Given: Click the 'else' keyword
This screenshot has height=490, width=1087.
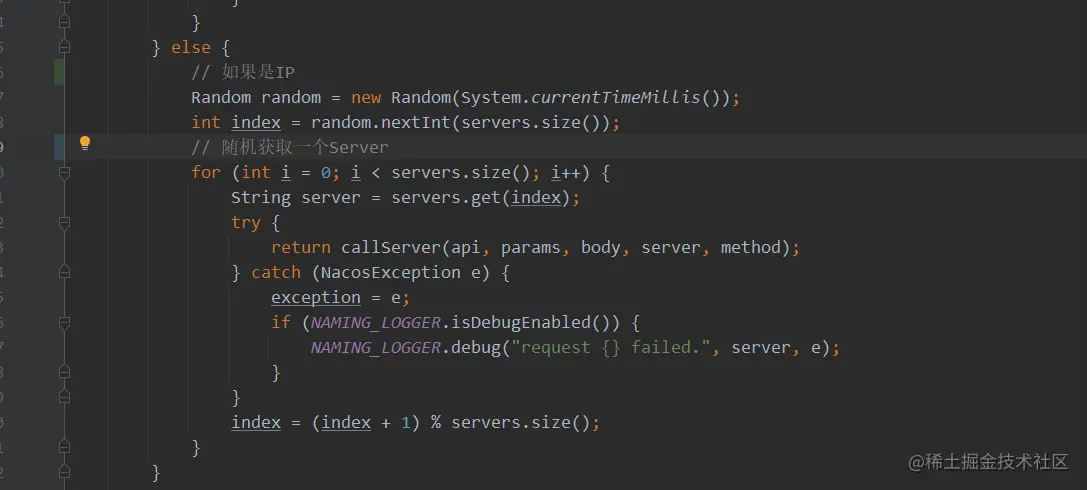Looking at the screenshot, I should click(191, 47).
